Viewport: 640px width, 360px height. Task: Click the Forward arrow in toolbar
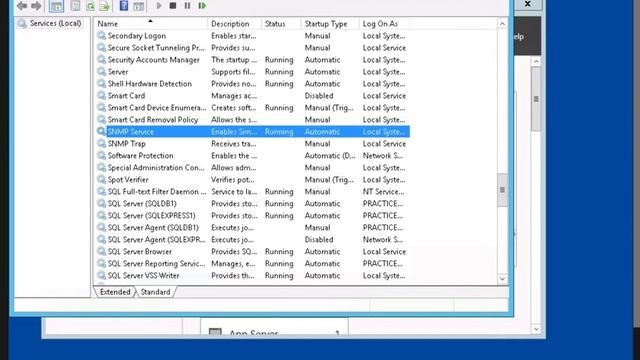pyautogui.click(x=36, y=6)
